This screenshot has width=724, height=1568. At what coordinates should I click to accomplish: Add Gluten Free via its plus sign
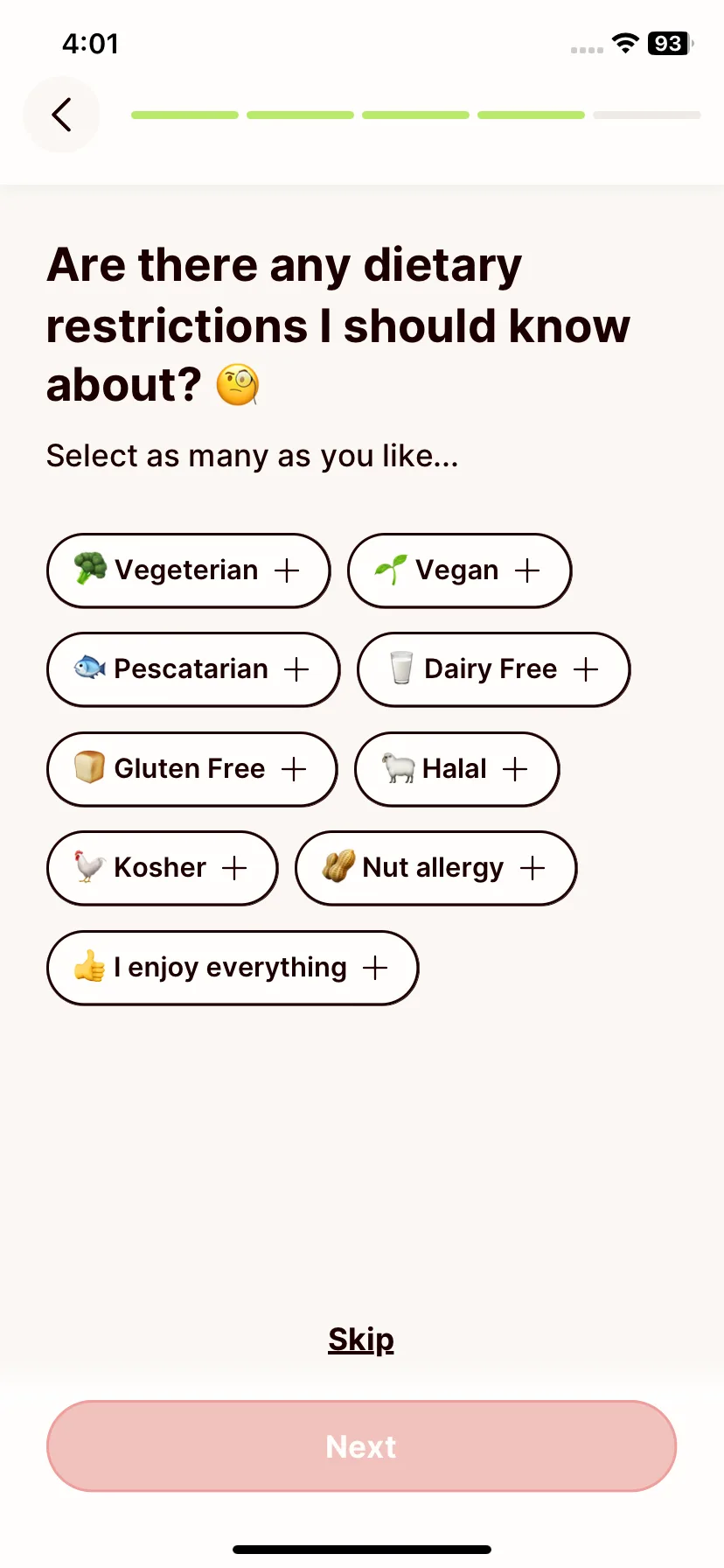[x=294, y=769]
